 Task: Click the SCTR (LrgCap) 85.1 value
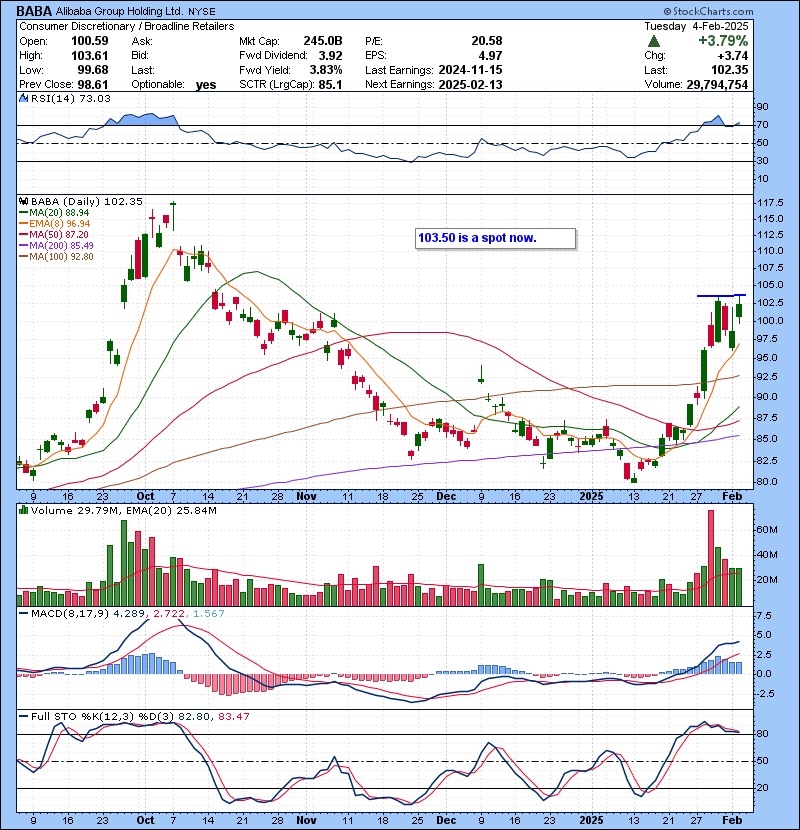(x=330, y=85)
